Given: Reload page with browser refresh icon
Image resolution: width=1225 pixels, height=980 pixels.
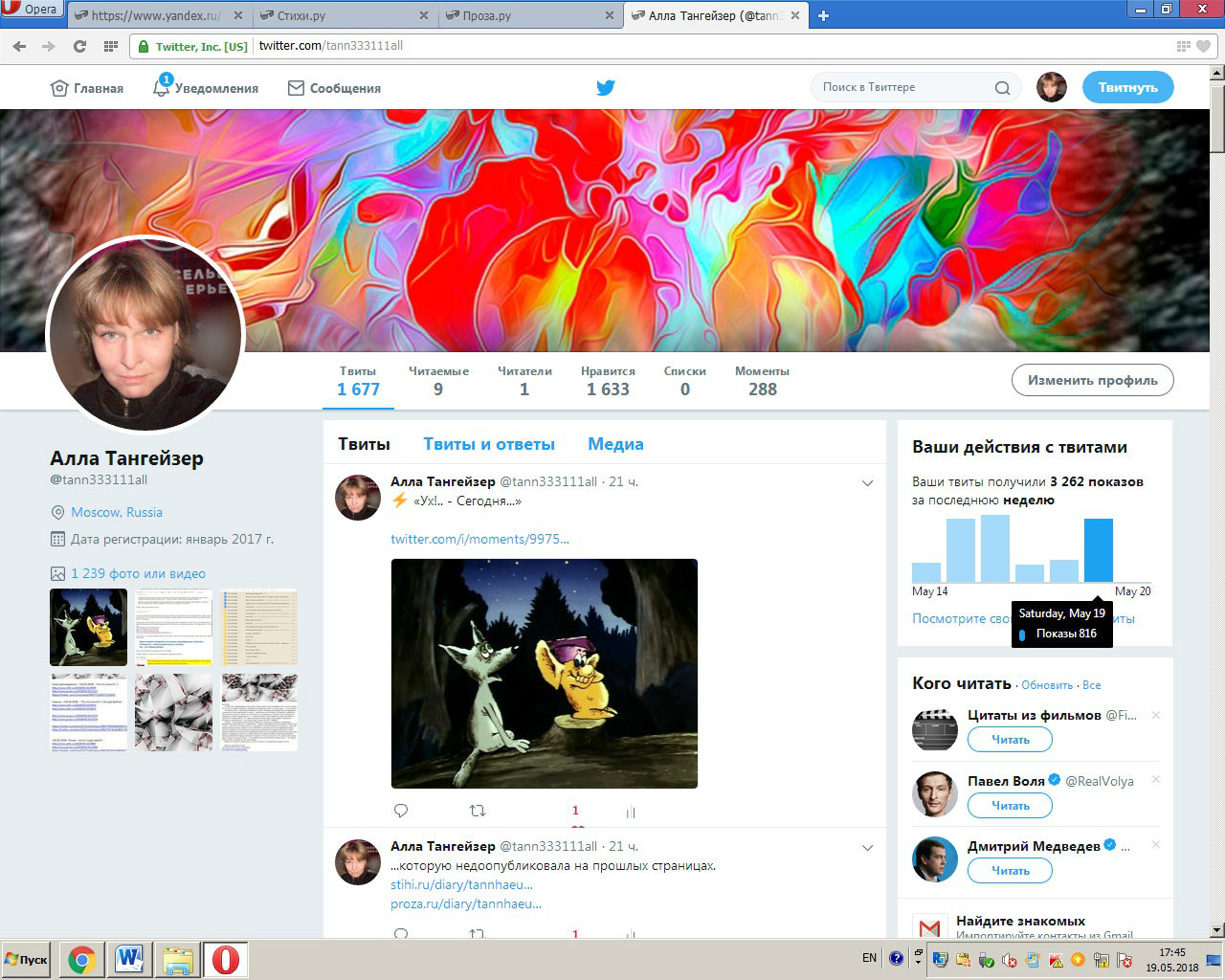Looking at the screenshot, I should tap(79, 46).
